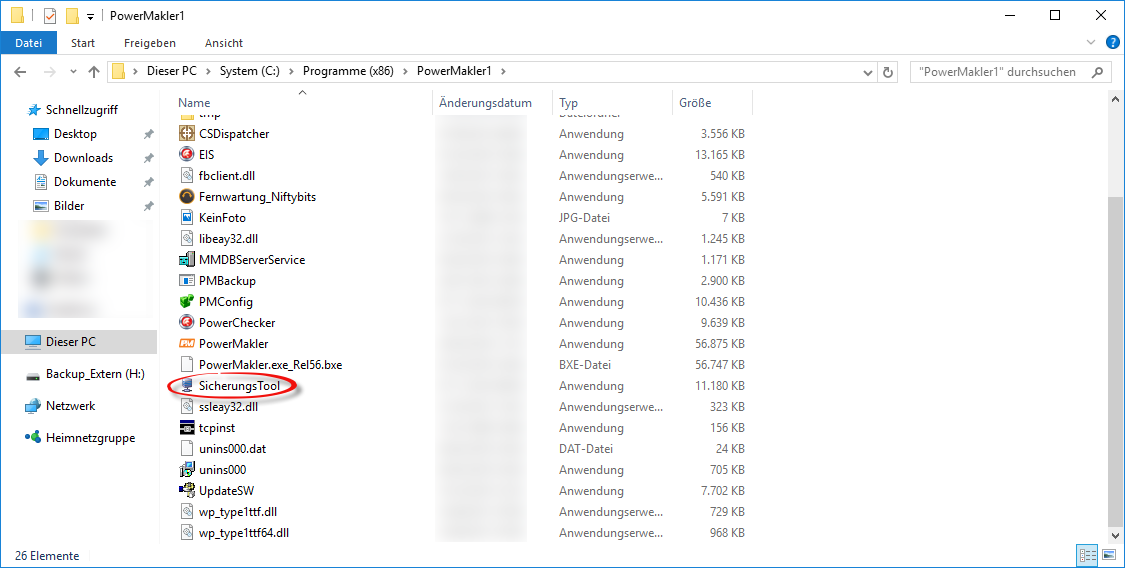Expand the ribbon with the chevron
This screenshot has height=568, width=1125.
pos(1091,42)
